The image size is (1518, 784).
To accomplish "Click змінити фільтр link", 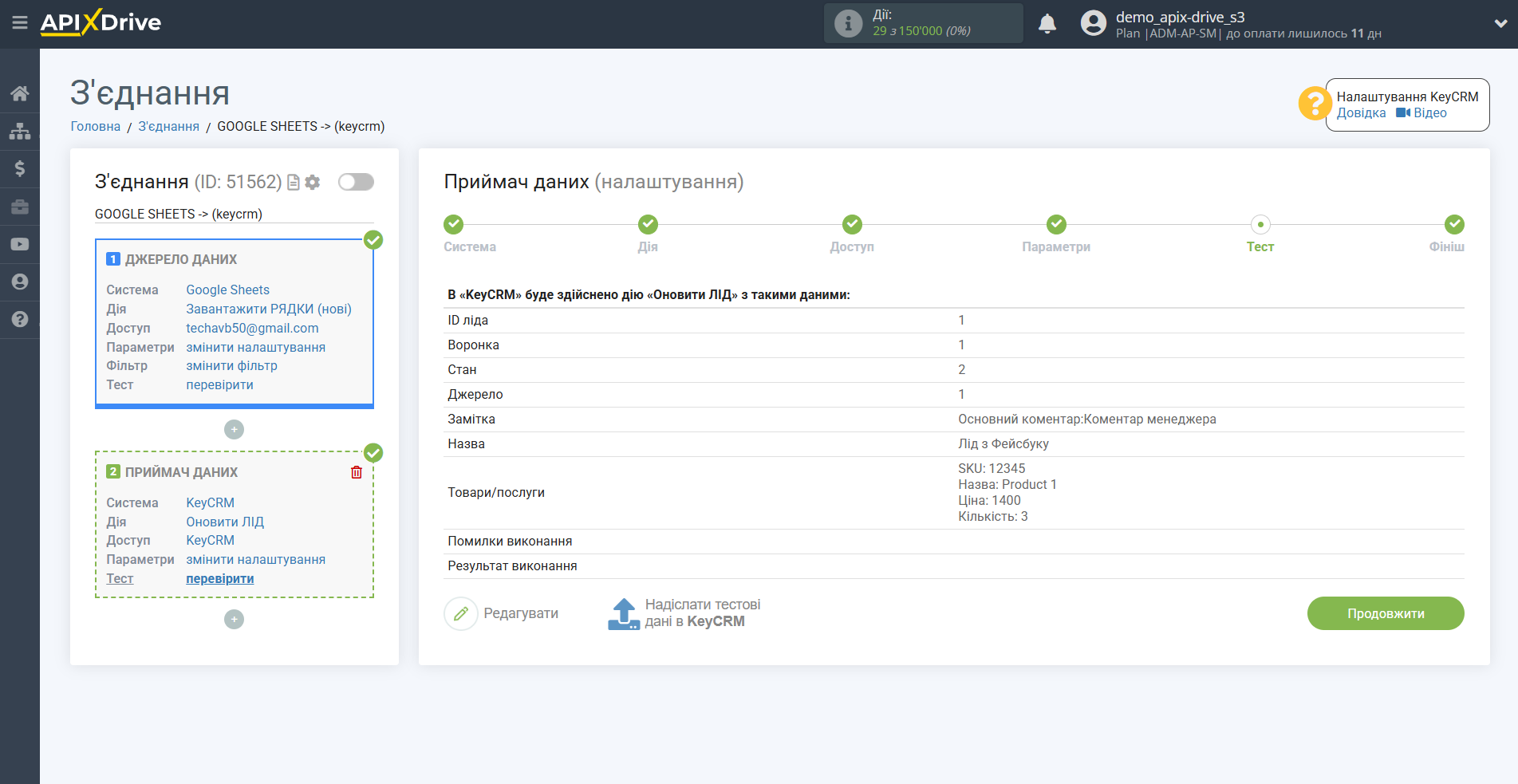I will (x=232, y=366).
